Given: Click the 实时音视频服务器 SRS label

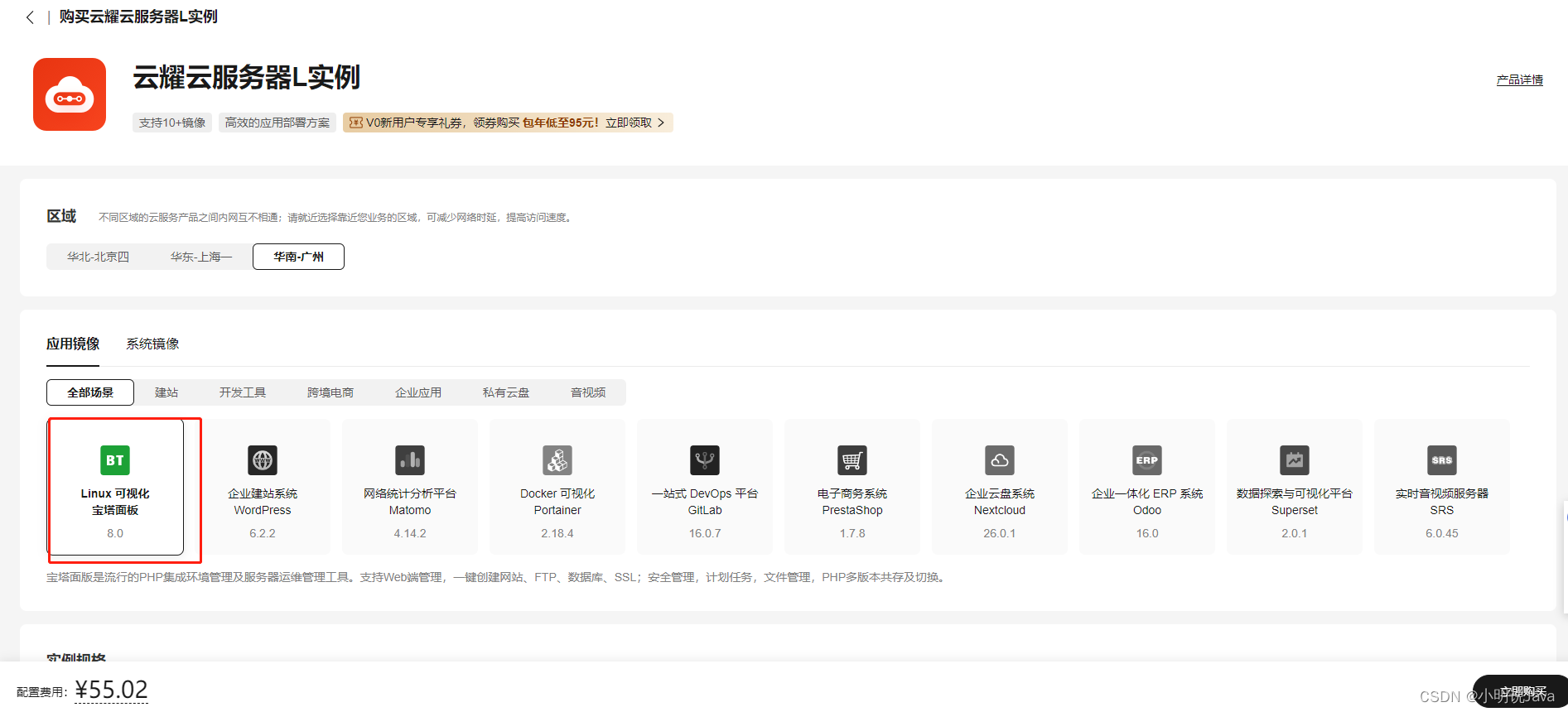Looking at the screenshot, I should tap(1442, 502).
